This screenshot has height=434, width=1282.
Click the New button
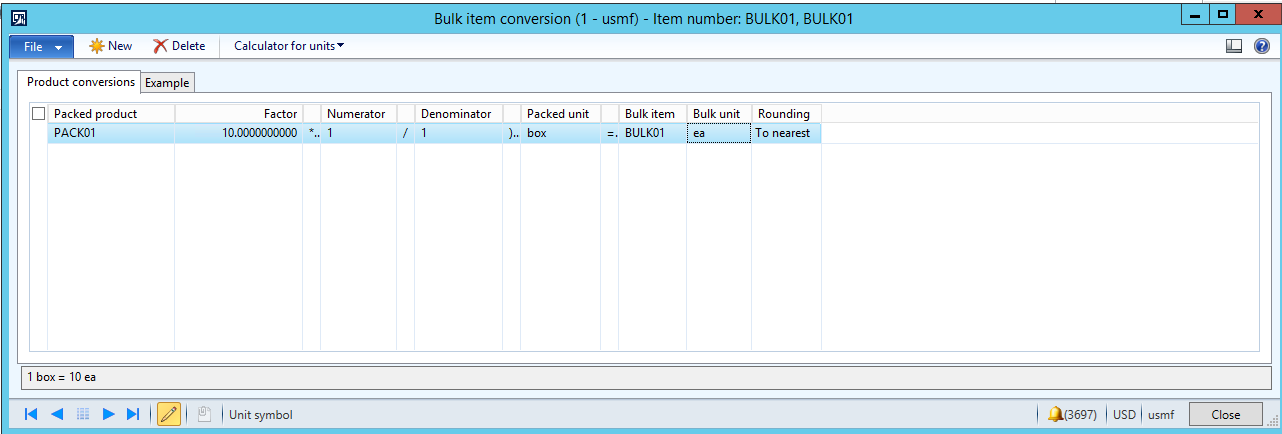pos(111,46)
